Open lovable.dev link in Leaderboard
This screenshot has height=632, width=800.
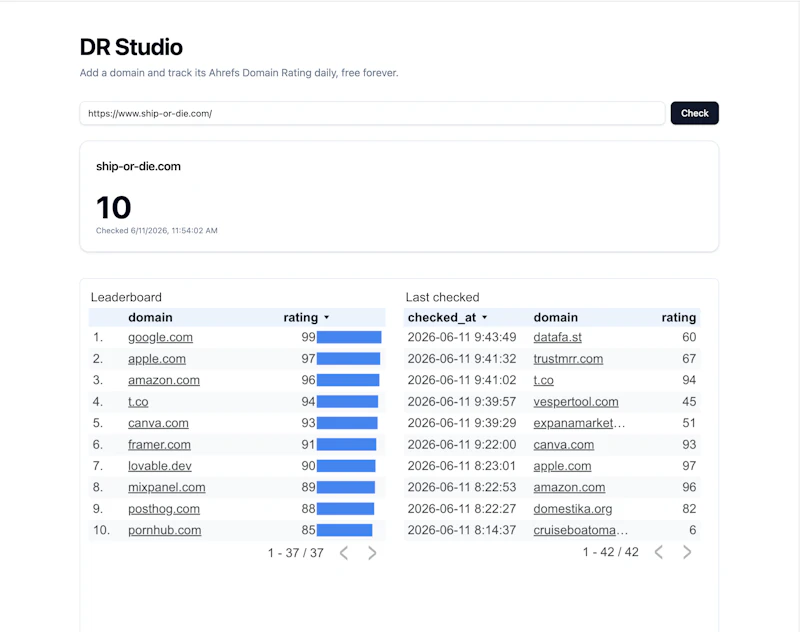click(160, 466)
